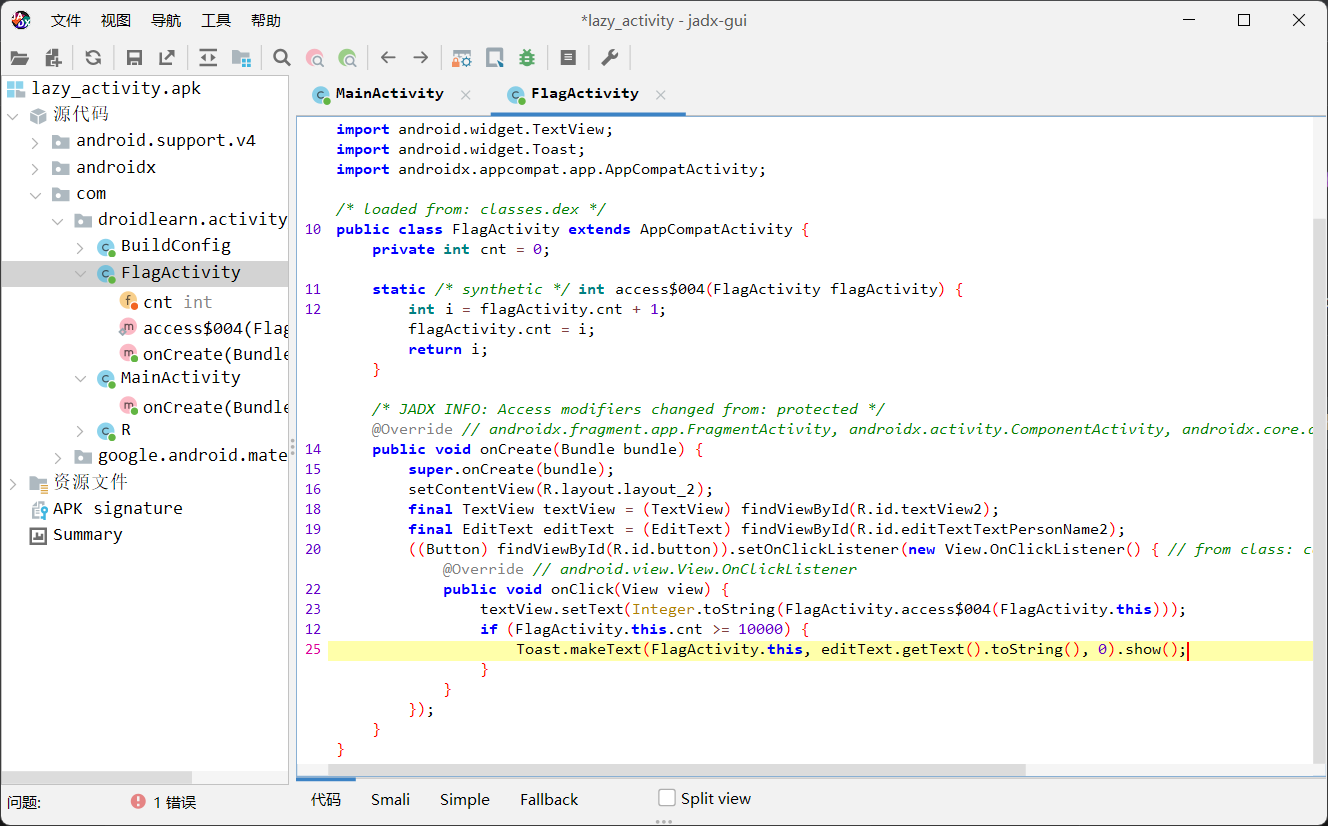
Task: Click the 1 错误 status text
Action: click(175, 802)
